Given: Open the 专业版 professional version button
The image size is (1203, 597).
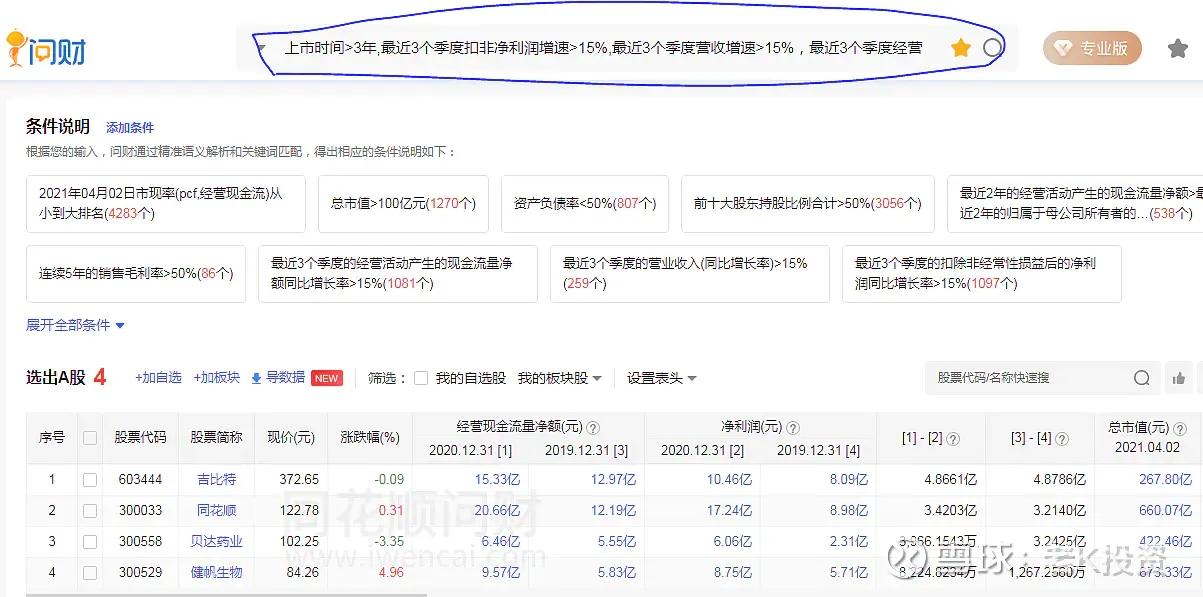Looking at the screenshot, I should pyautogui.click(x=1092, y=48).
